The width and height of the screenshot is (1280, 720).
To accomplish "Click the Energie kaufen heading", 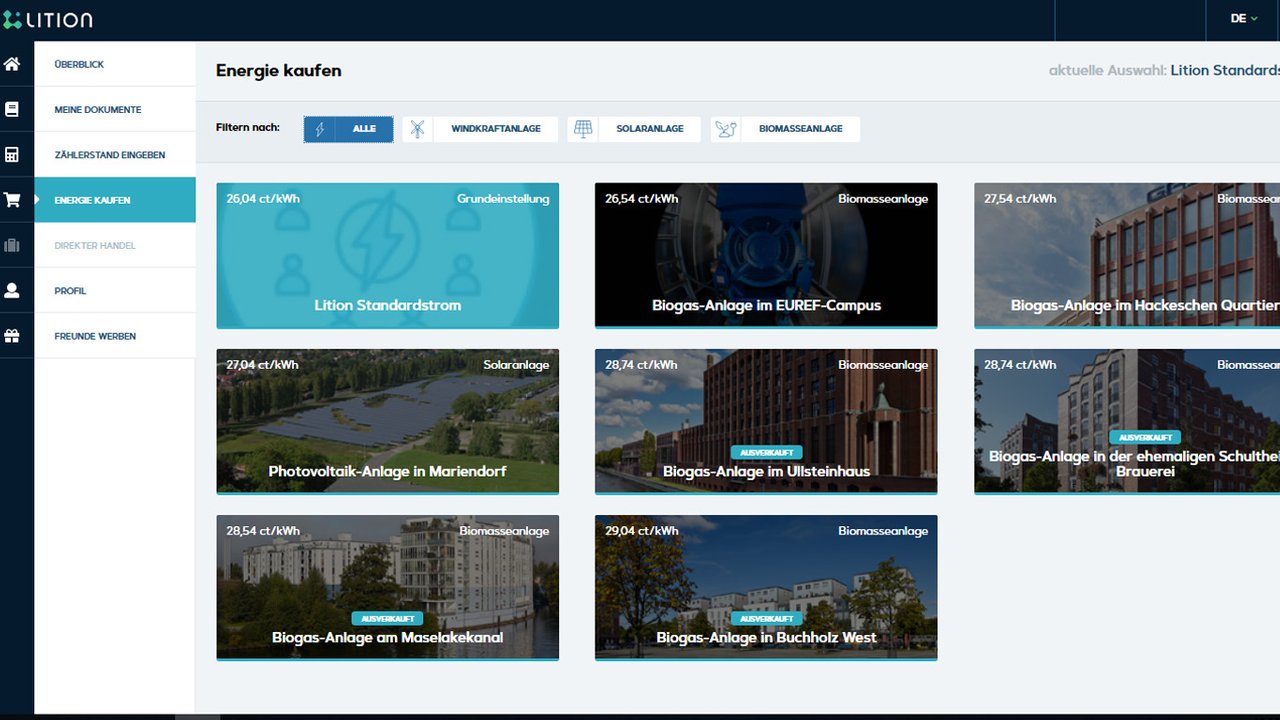I will [279, 71].
